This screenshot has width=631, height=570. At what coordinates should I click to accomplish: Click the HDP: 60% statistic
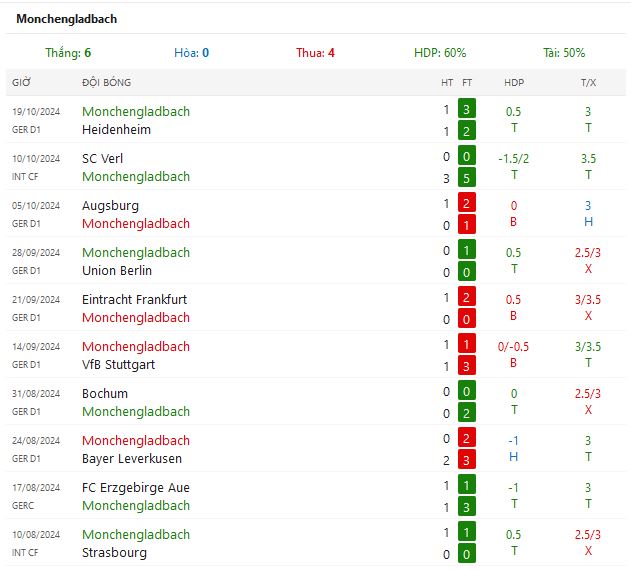coord(440,53)
